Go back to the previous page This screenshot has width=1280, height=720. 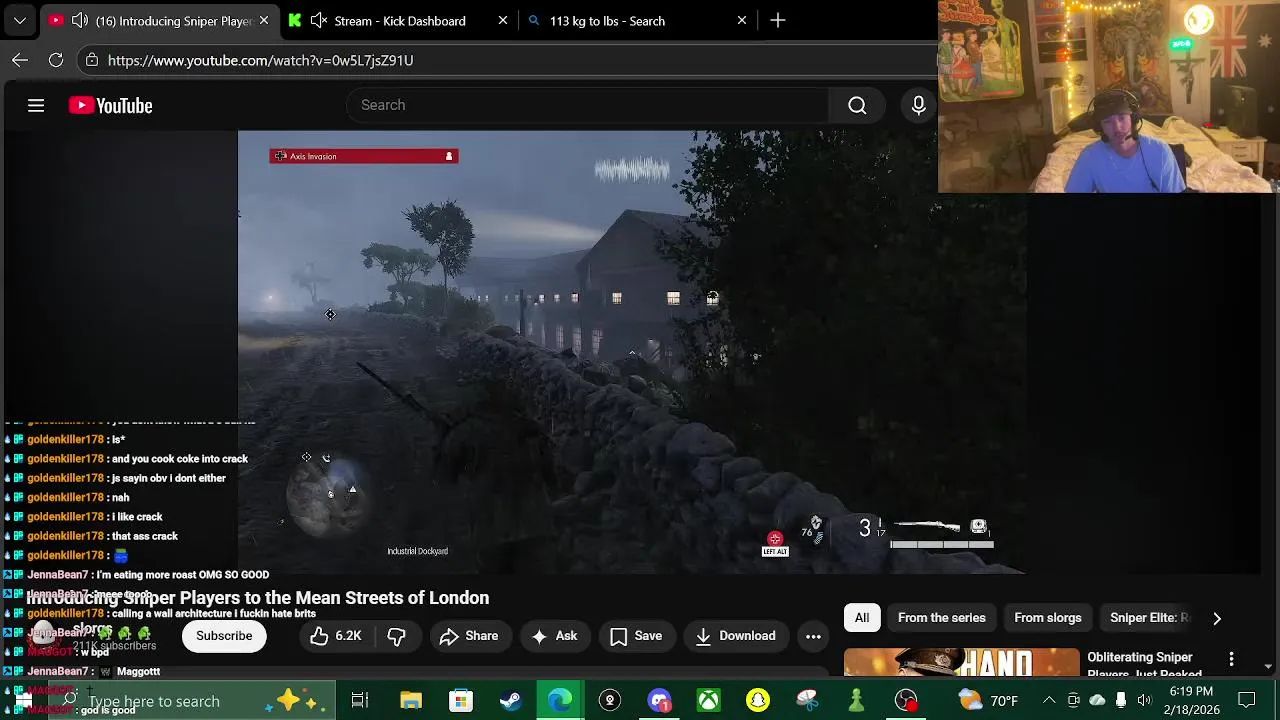click(x=20, y=60)
